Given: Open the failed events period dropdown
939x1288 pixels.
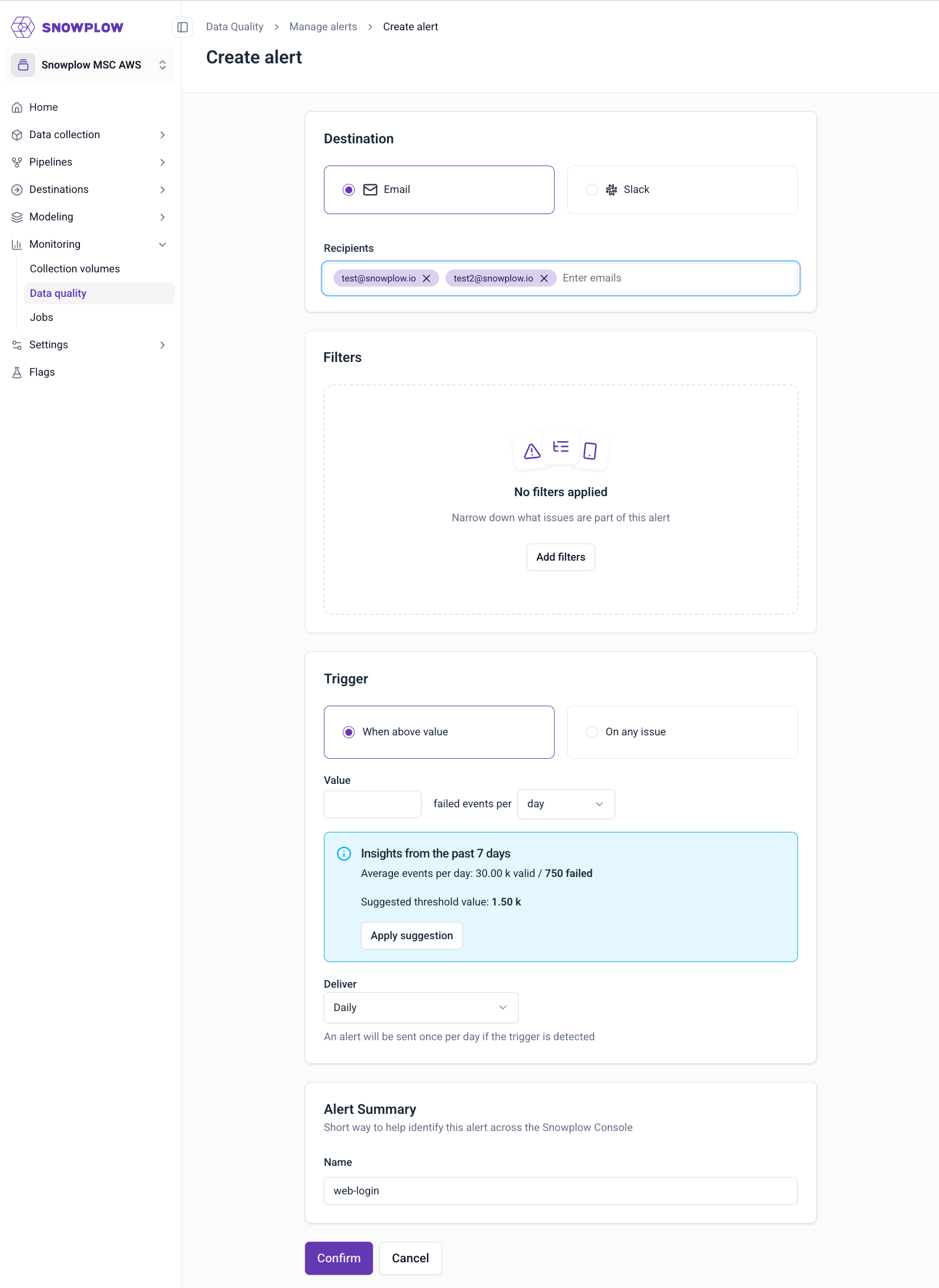Looking at the screenshot, I should coord(565,804).
